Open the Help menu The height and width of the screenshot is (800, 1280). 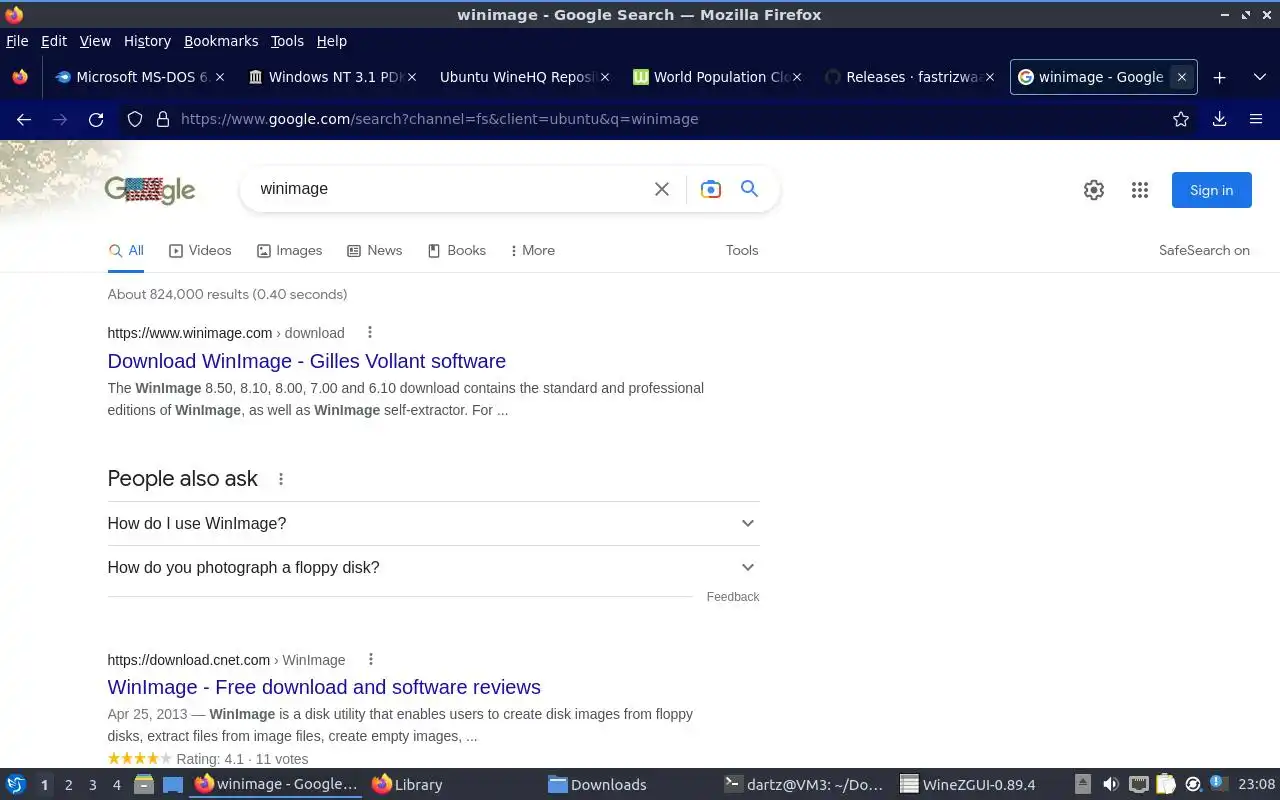[x=331, y=41]
